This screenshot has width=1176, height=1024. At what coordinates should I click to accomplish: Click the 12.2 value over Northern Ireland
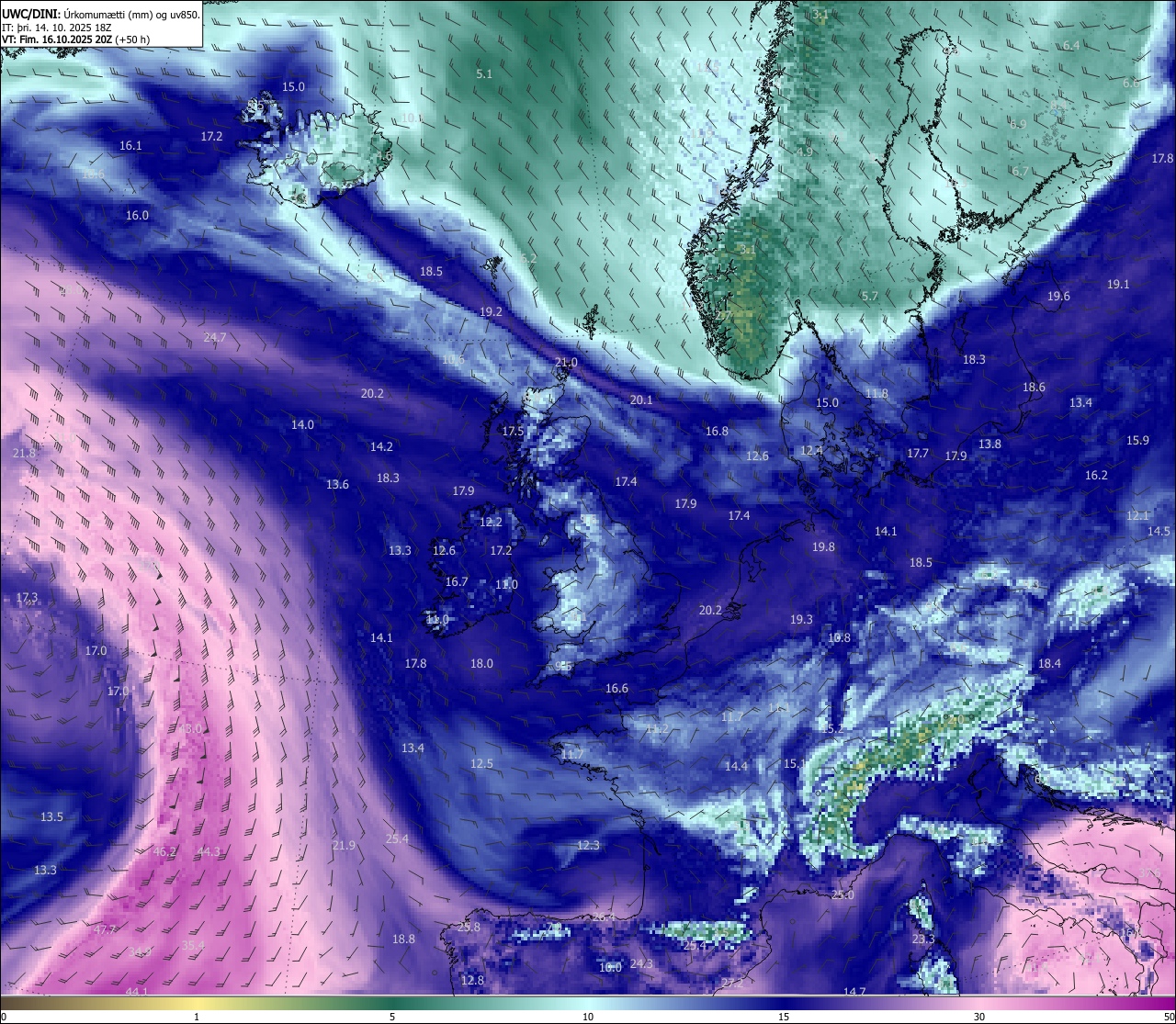(491, 522)
